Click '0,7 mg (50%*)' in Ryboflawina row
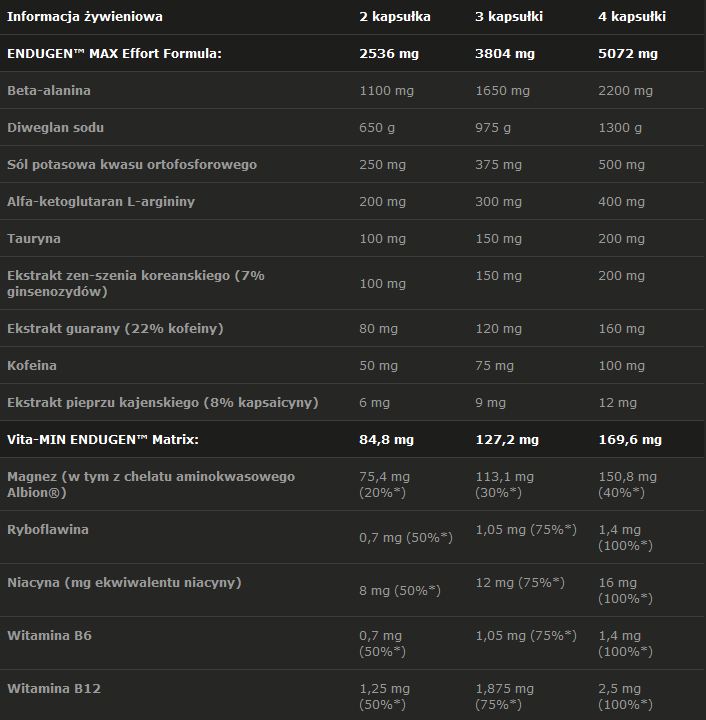 (x=406, y=537)
